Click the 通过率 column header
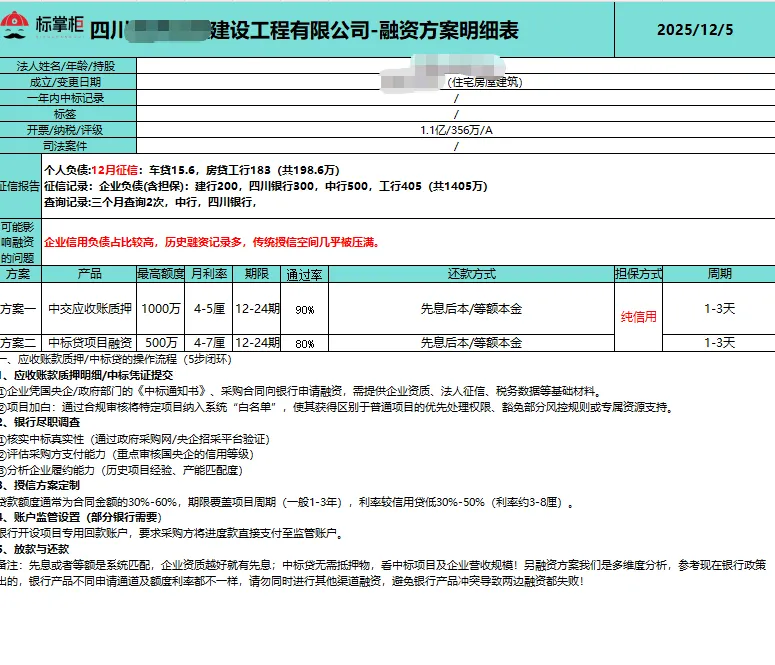 [304, 274]
